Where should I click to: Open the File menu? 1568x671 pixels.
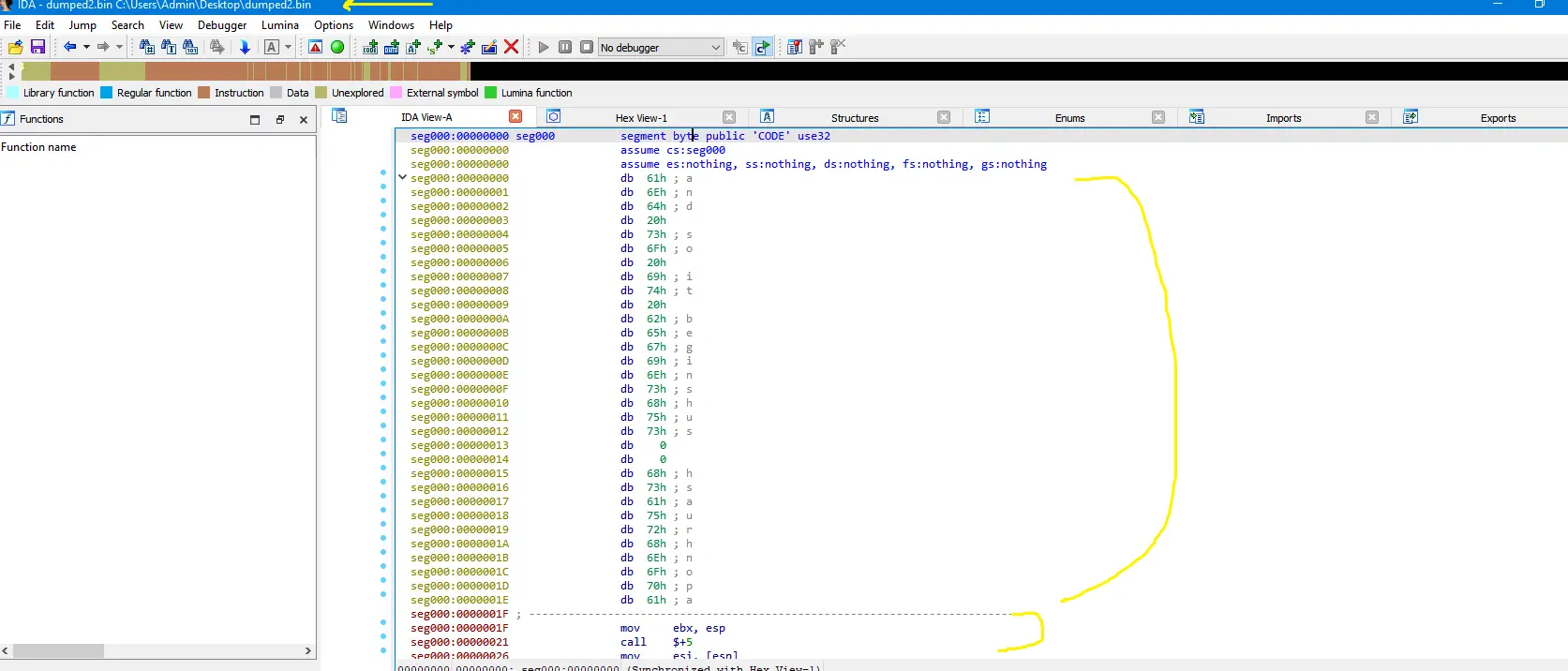(x=12, y=25)
